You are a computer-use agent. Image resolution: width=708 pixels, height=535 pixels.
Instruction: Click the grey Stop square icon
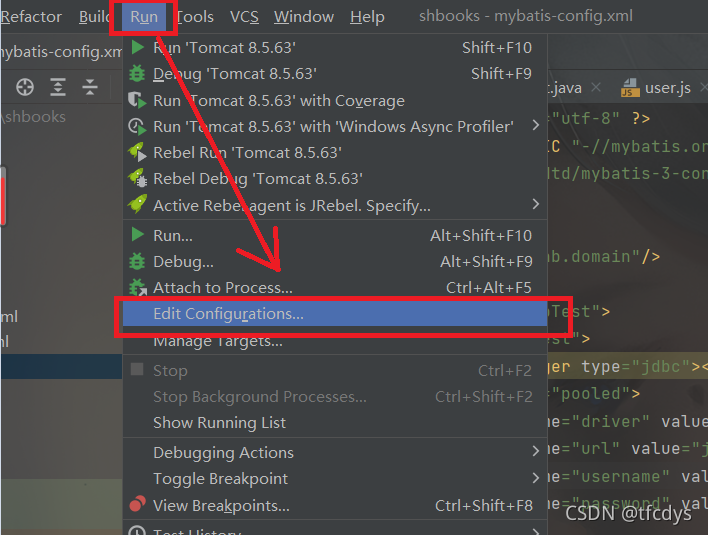[137, 369]
